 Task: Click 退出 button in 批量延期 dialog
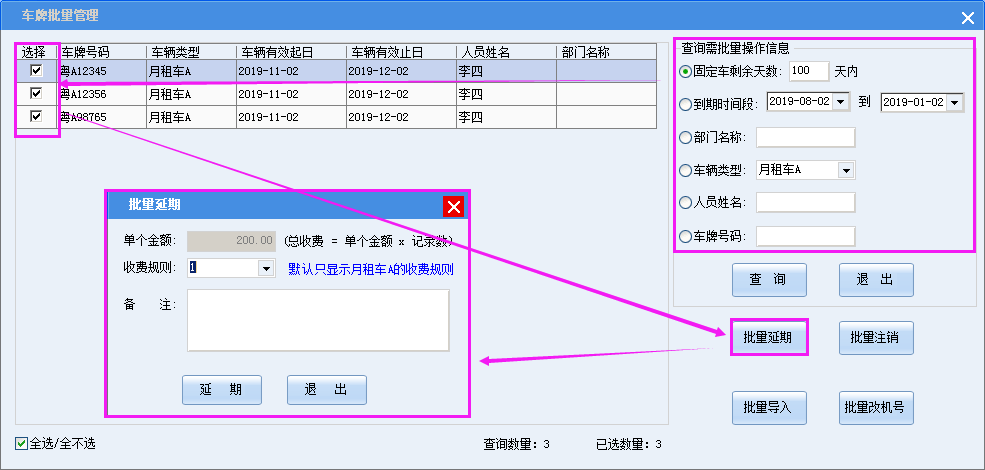(x=327, y=390)
